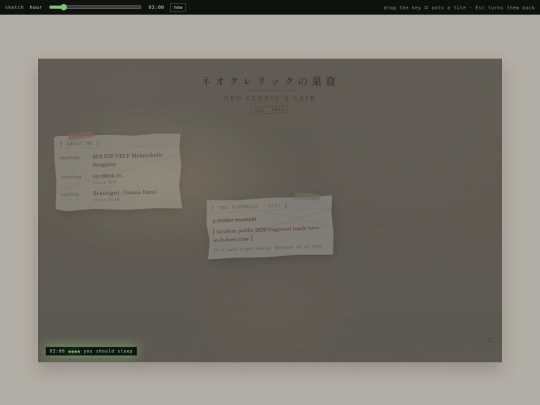Click the 'sketch' label in the top bar

tap(14, 7)
